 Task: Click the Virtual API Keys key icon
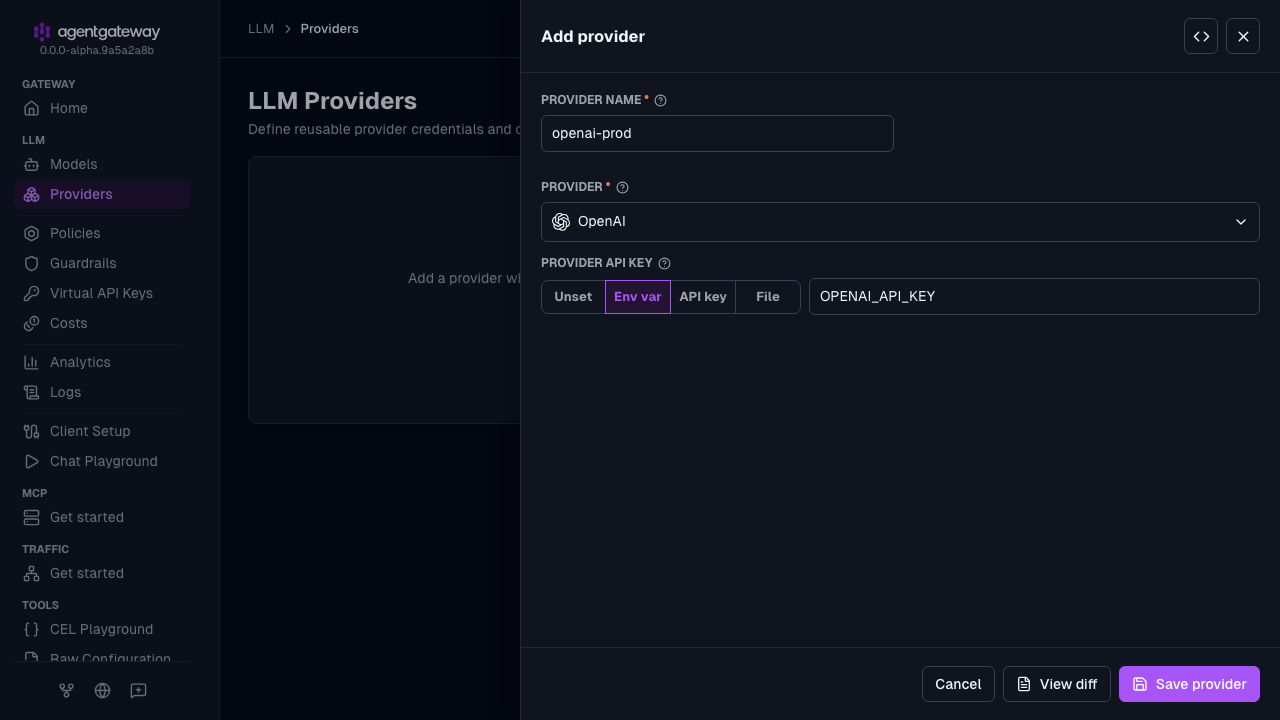[31, 293]
